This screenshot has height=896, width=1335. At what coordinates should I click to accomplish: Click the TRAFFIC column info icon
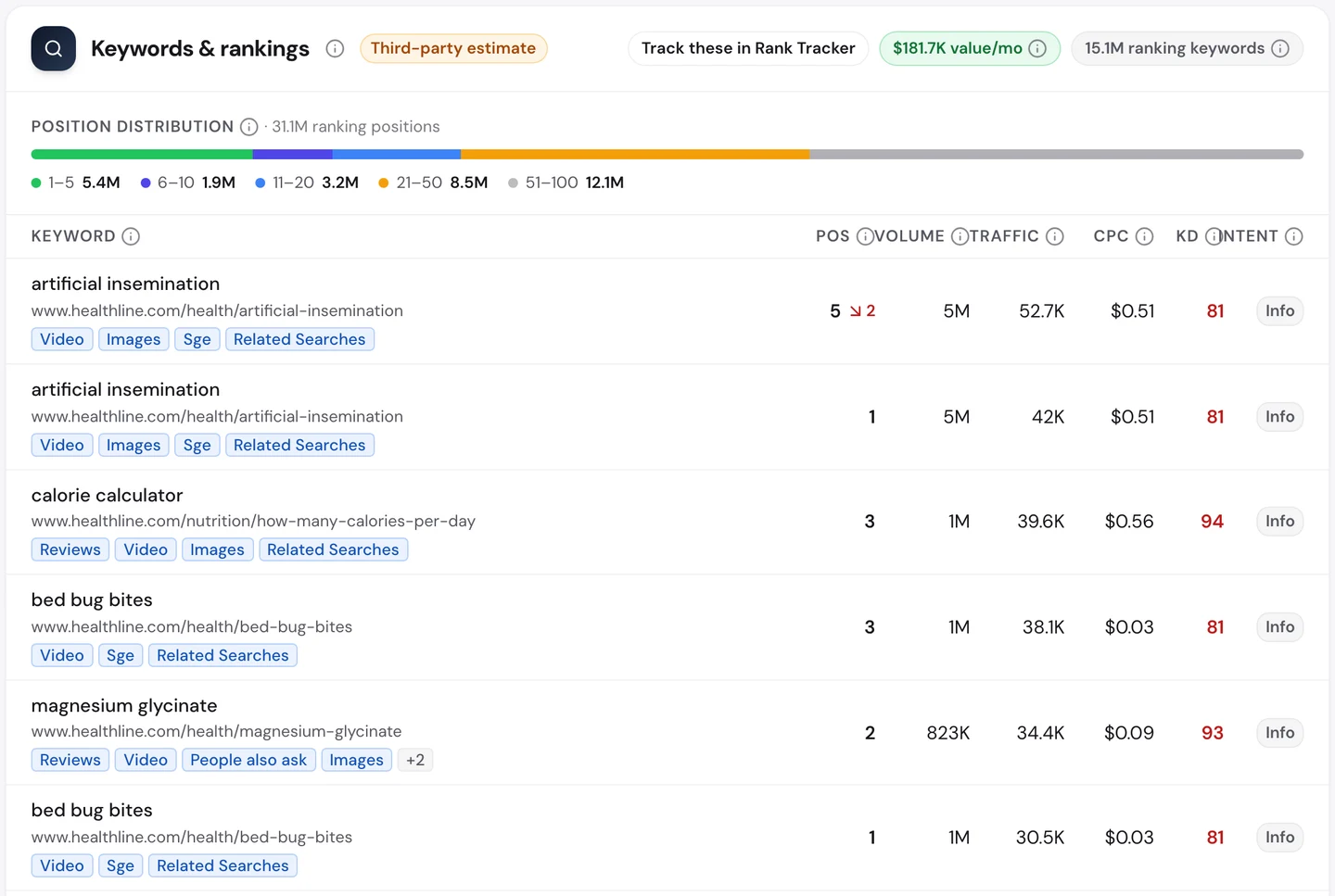[1054, 236]
